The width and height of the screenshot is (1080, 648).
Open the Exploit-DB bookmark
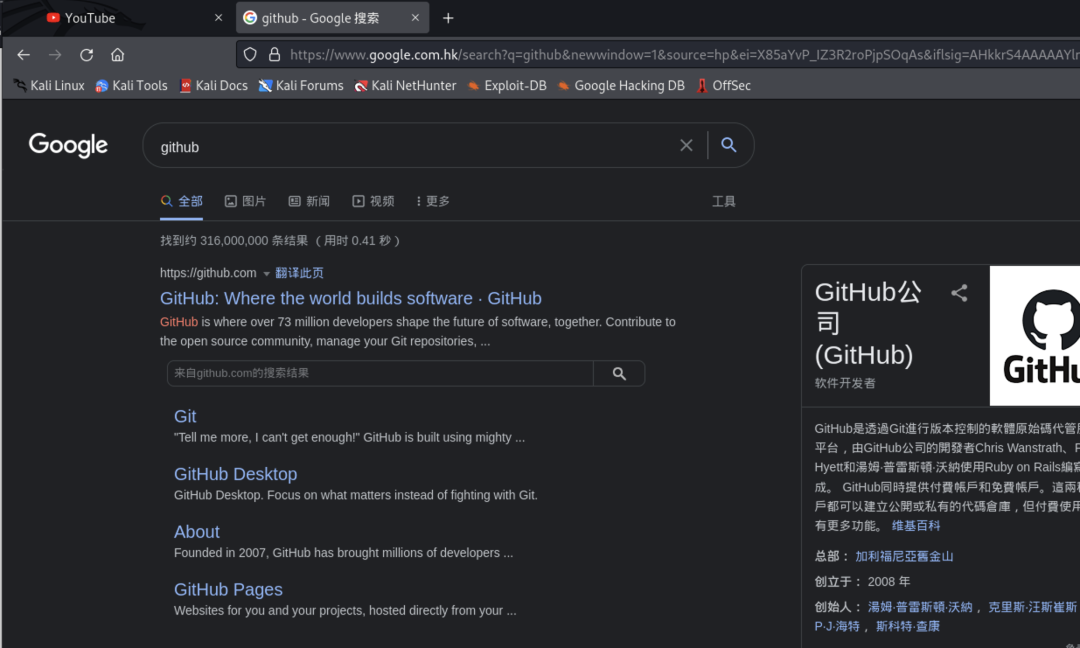[x=507, y=85]
